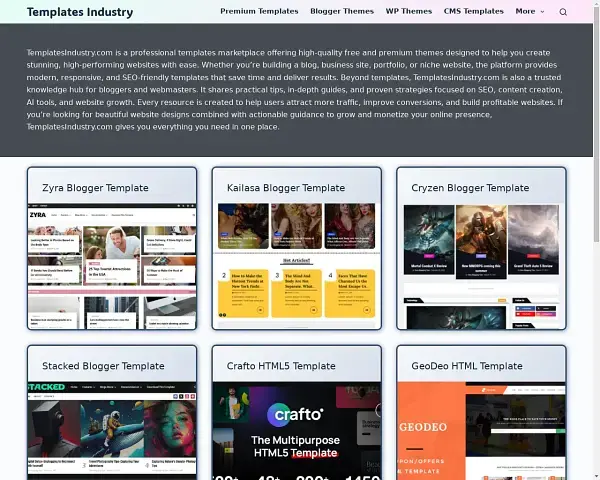Screen dimensions: 600x480
Task: Open Zyra Blogger Template title link
Action: (x=95, y=188)
